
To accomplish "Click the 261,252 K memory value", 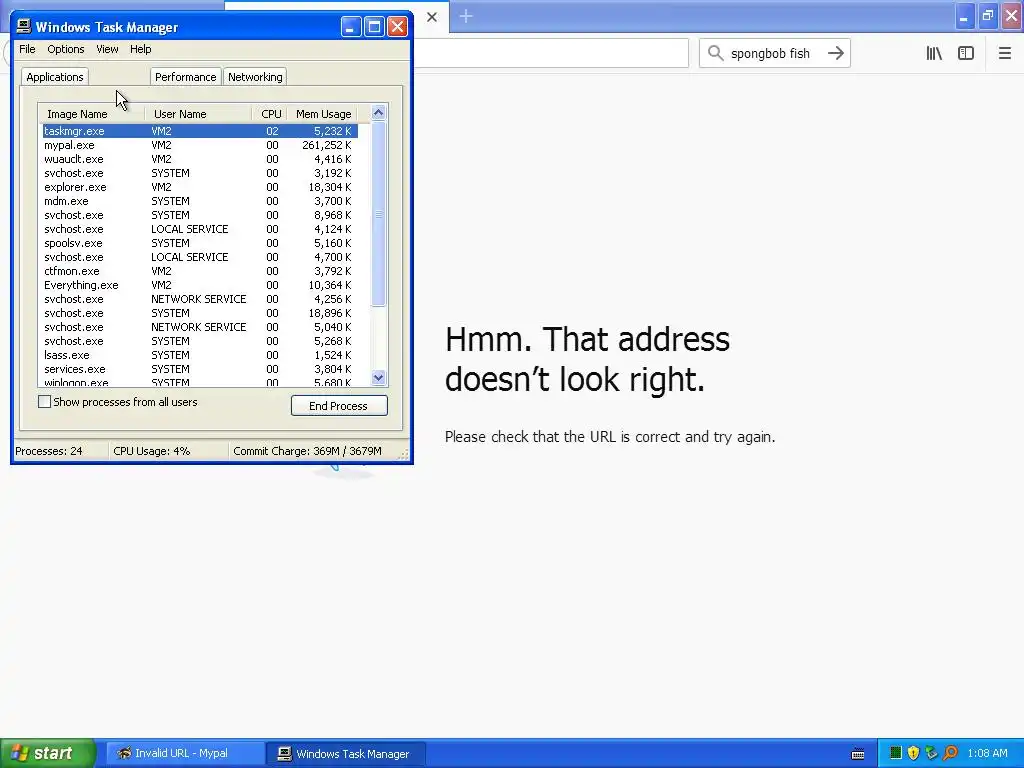I will tap(327, 145).
